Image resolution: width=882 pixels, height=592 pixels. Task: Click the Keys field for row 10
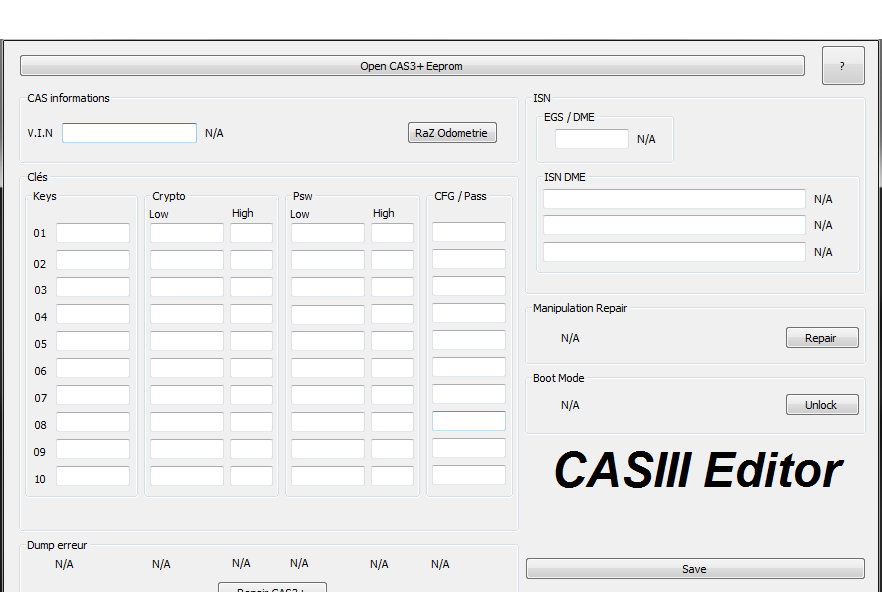coord(93,476)
